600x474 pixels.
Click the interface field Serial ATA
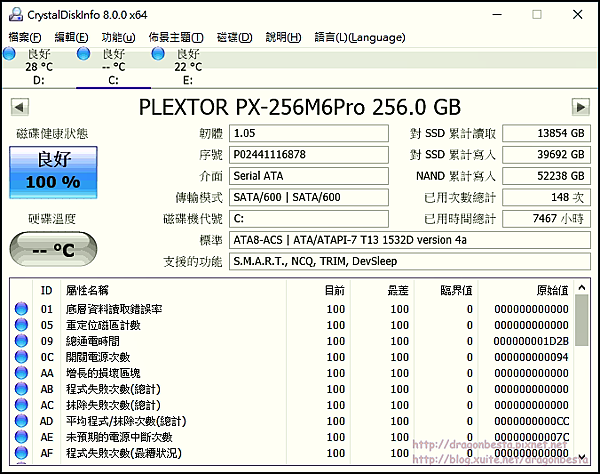[x=309, y=176]
